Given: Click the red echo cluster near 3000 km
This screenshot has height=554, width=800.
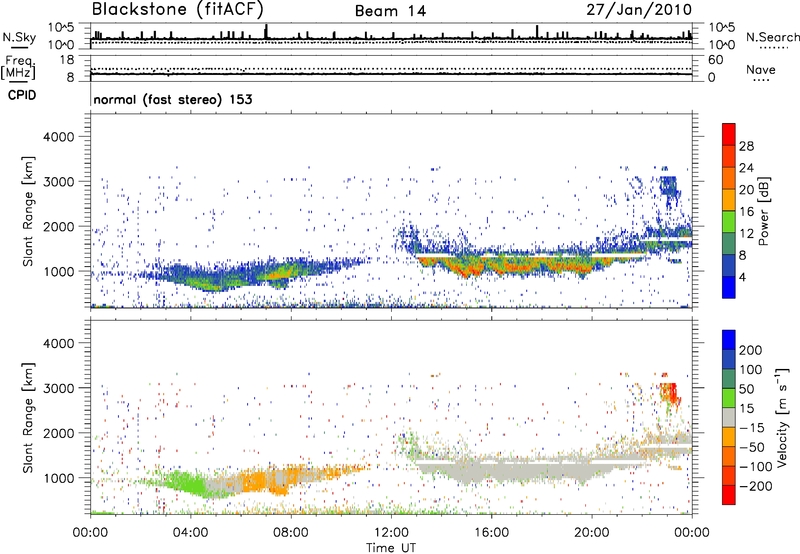Looking at the screenshot, I should (669, 394).
